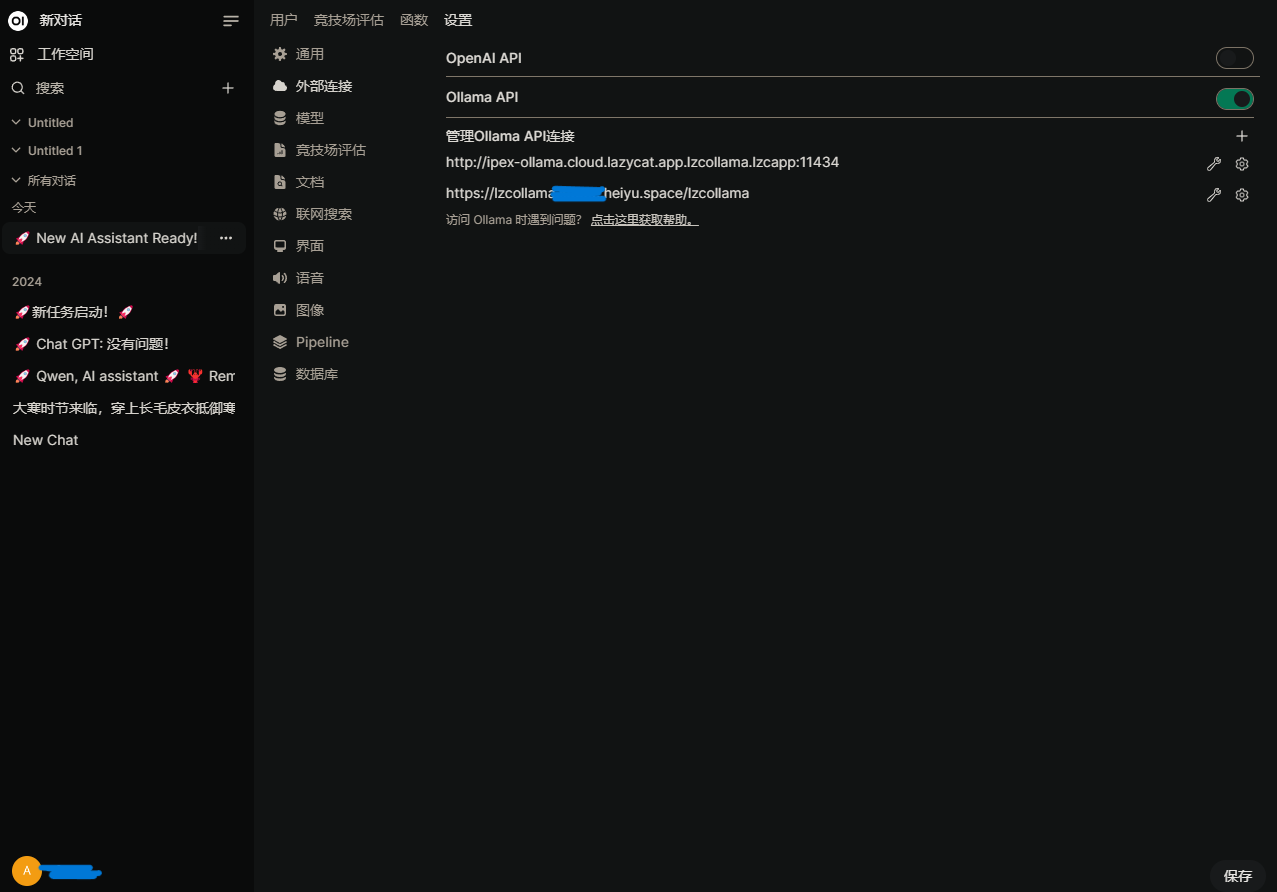Open the three-dots menu for New AI Assistant Ready
Screen dimensions: 1277x892
point(226,238)
